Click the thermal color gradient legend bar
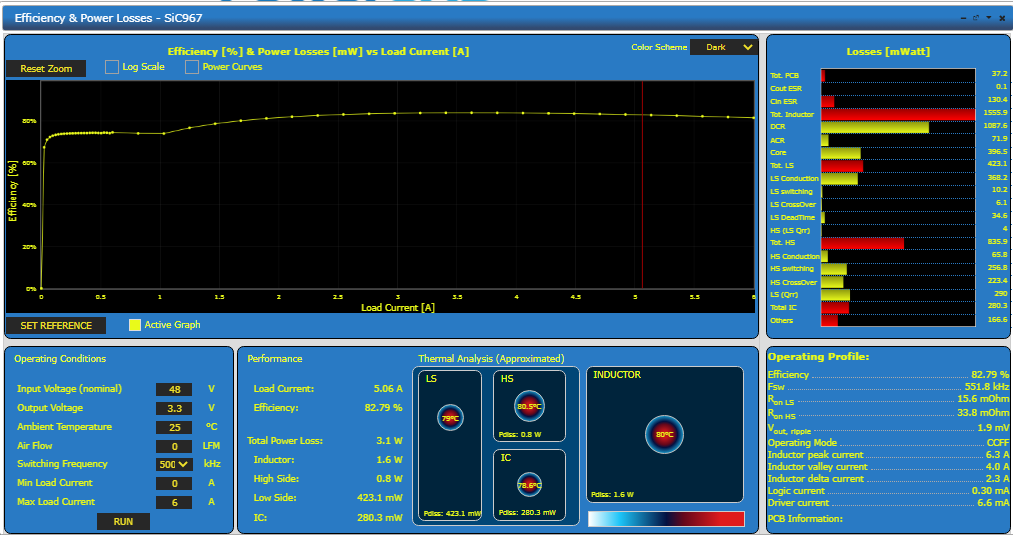Image resolution: width=1013 pixels, height=535 pixels. [x=666, y=519]
